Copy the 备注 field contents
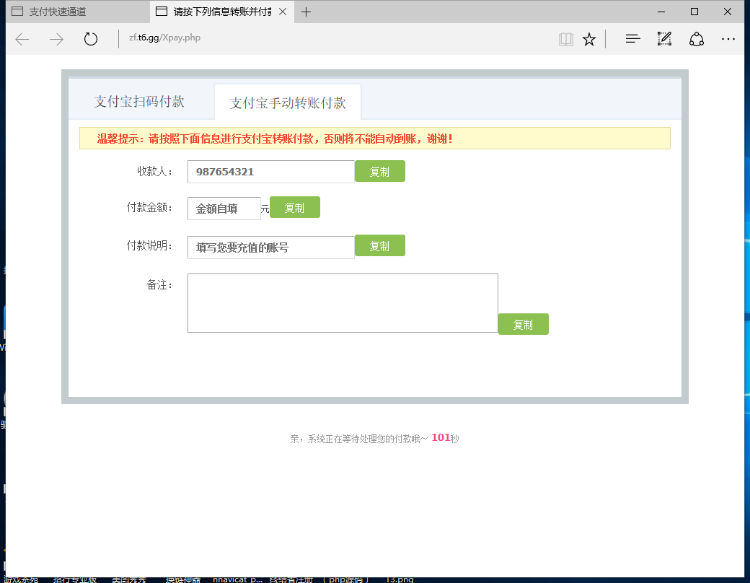This screenshot has height=583, width=750. tap(523, 324)
